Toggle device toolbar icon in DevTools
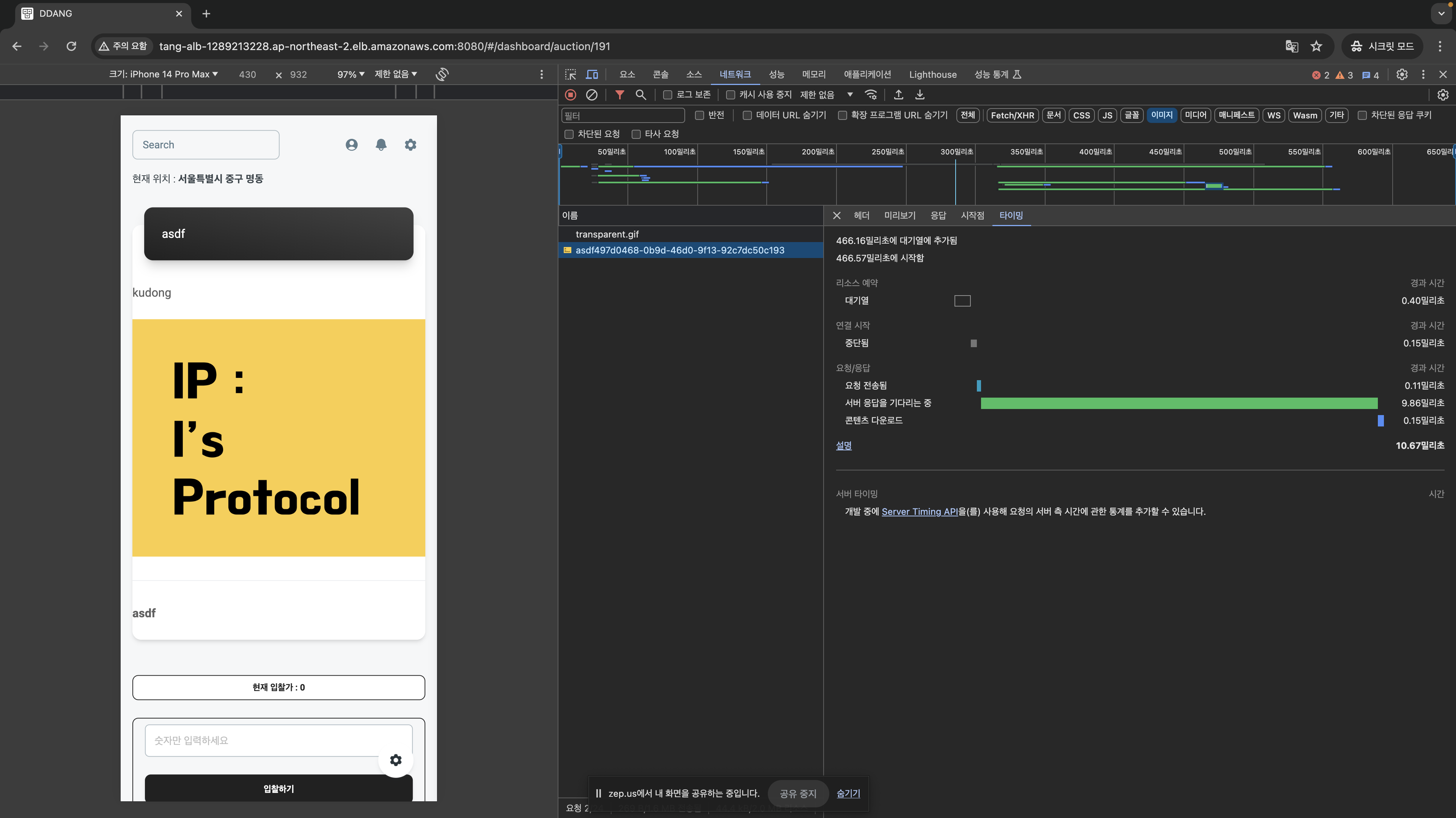The height and width of the screenshot is (818, 1456). click(x=592, y=75)
